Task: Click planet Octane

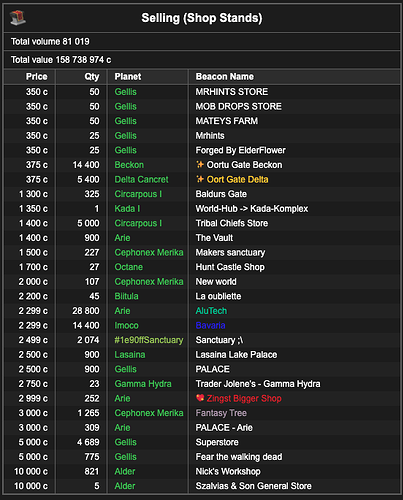Action: point(129,267)
